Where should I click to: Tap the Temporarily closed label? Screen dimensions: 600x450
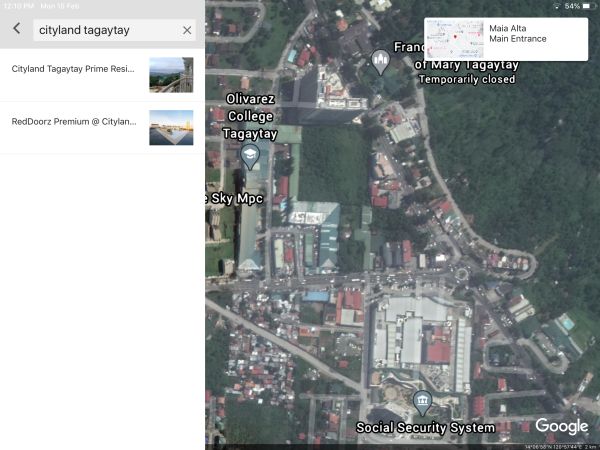tap(467, 79)
